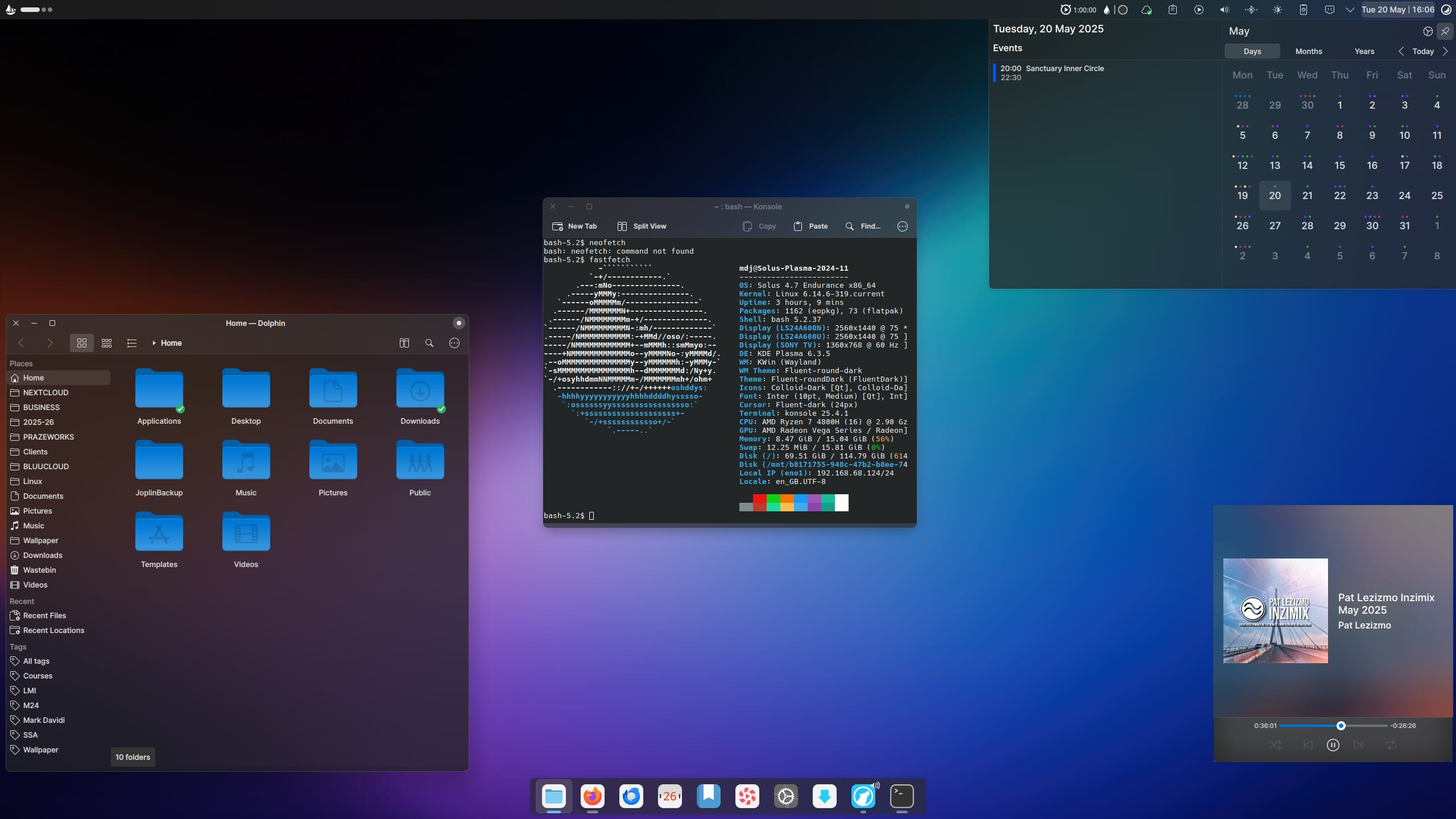The width and height of the screenshot is (1456, 819).
Task: Launch Firefox from the dock
Action: pos(593,796)
